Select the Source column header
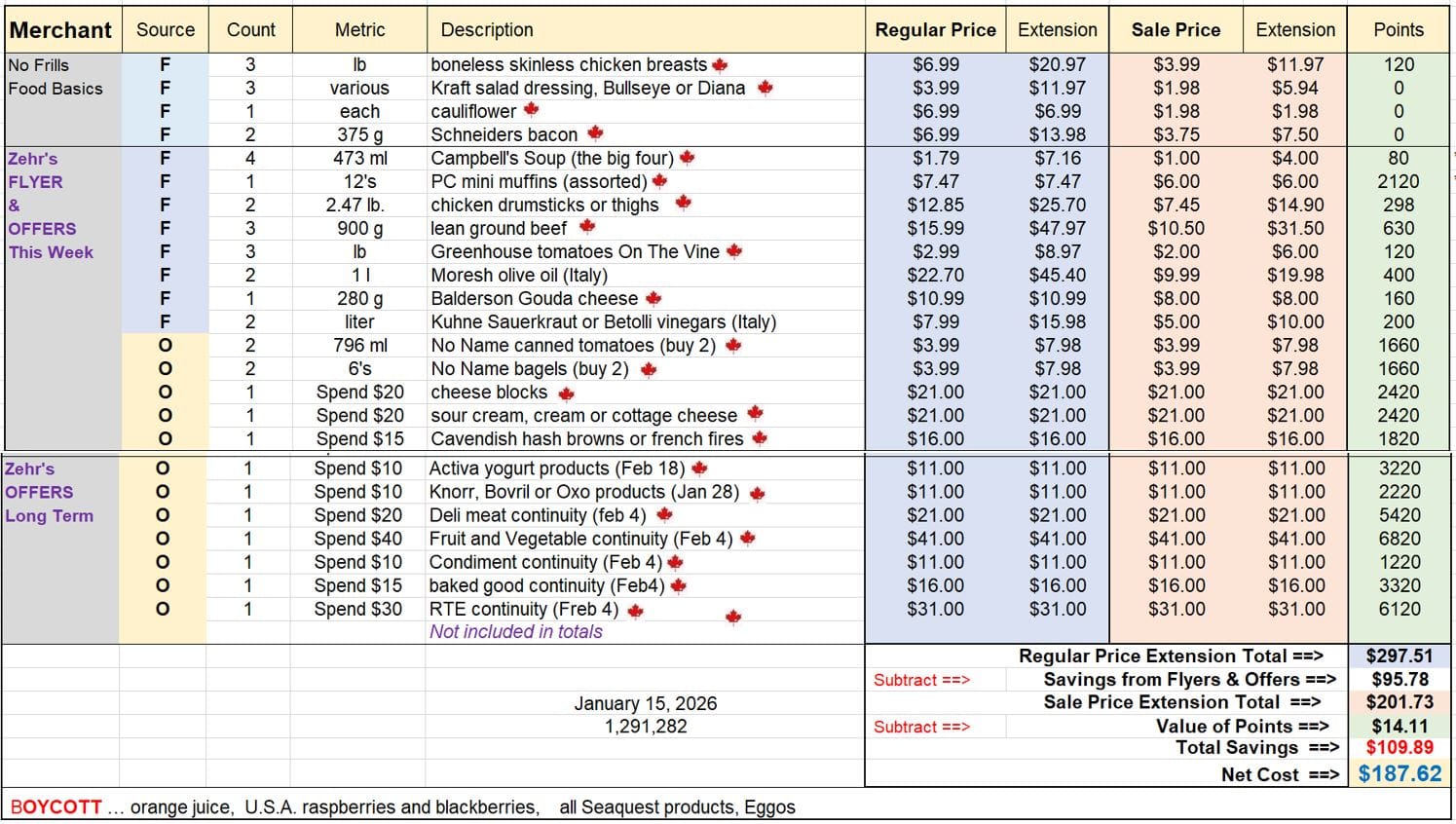The image size is (1456, 824). [x=166, y=30]
